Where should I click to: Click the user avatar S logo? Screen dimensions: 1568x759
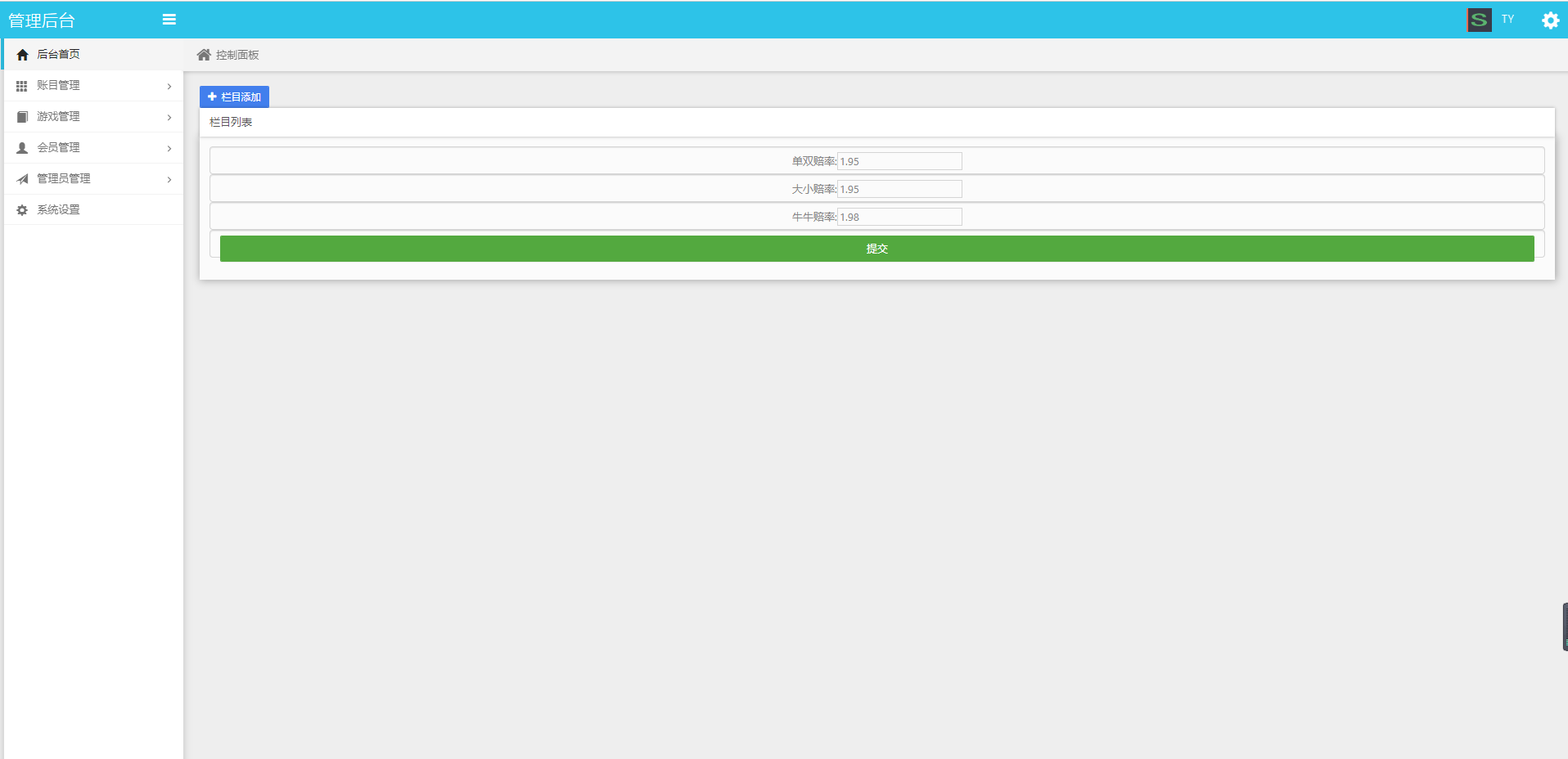click(x=1479, y=20)
